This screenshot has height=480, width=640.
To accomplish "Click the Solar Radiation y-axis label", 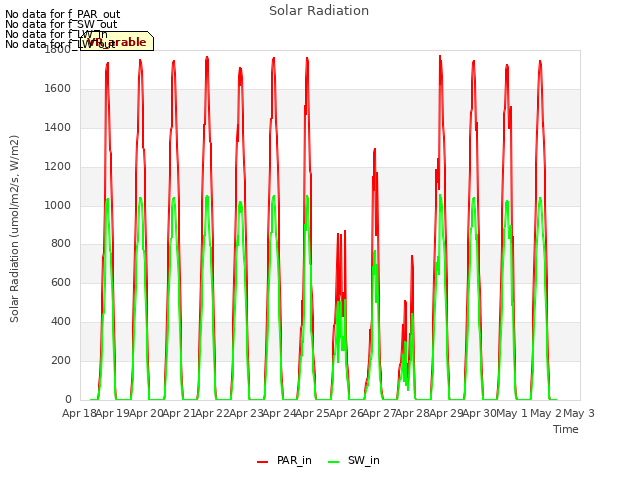I will point(14,229).
